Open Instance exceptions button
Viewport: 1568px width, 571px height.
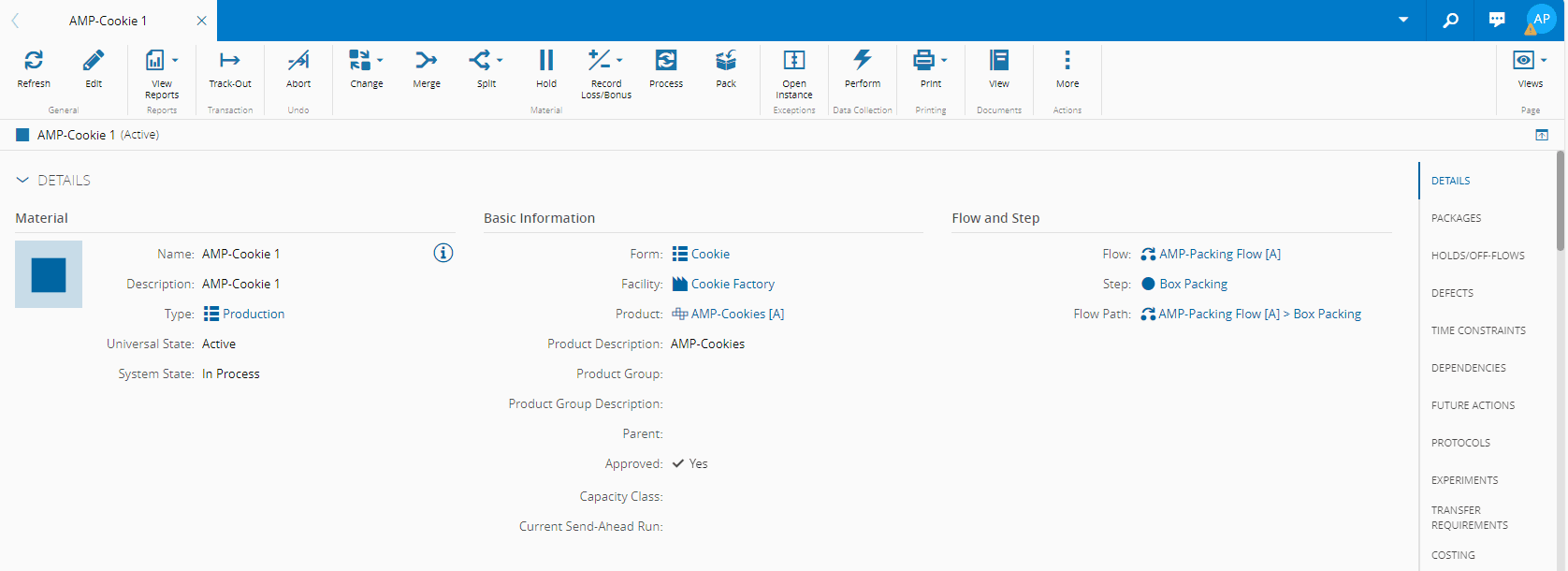[794, 62]
